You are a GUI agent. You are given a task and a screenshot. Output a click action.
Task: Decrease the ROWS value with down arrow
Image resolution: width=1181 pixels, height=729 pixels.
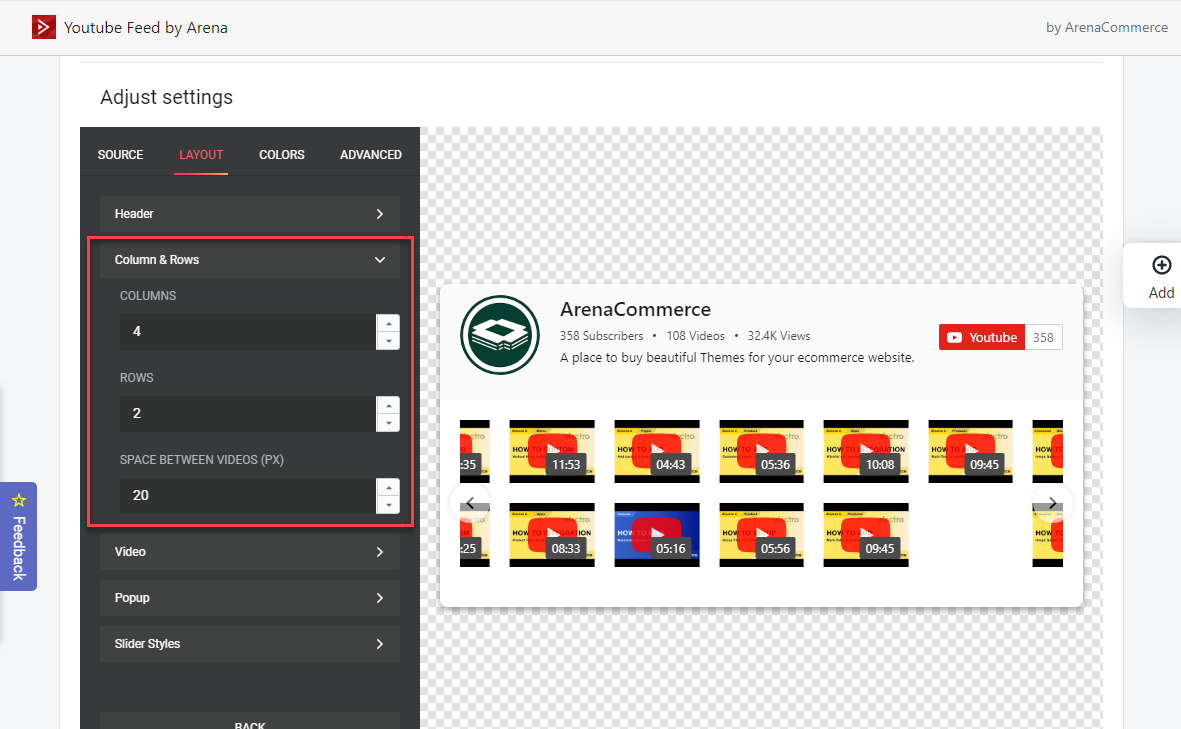click(388, 422)
